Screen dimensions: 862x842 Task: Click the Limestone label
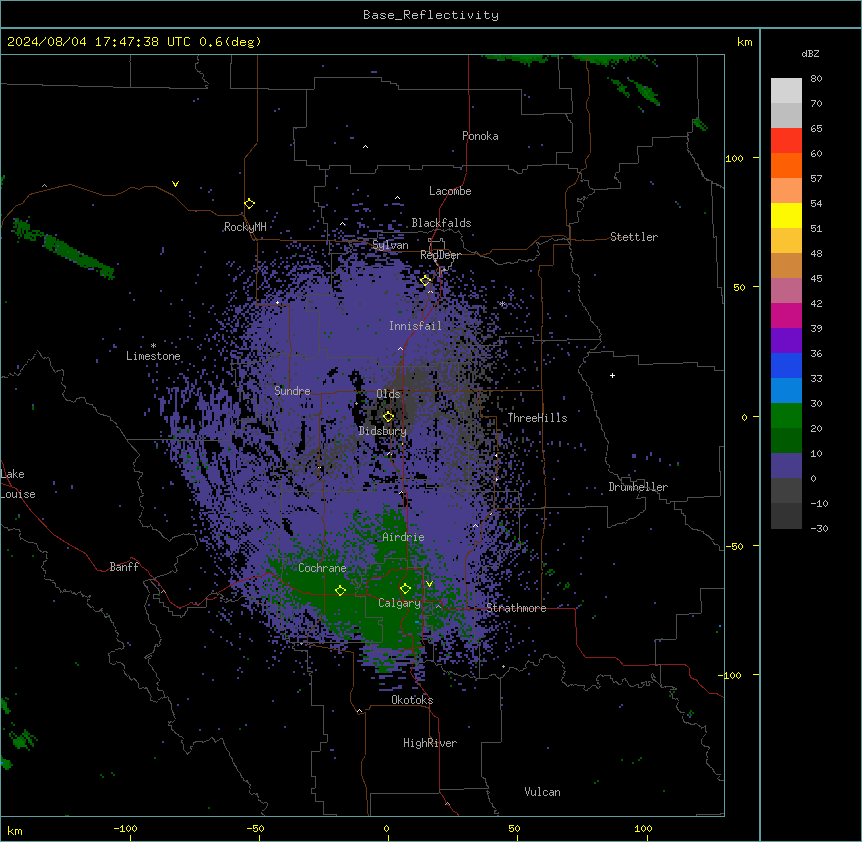(153, 356)
